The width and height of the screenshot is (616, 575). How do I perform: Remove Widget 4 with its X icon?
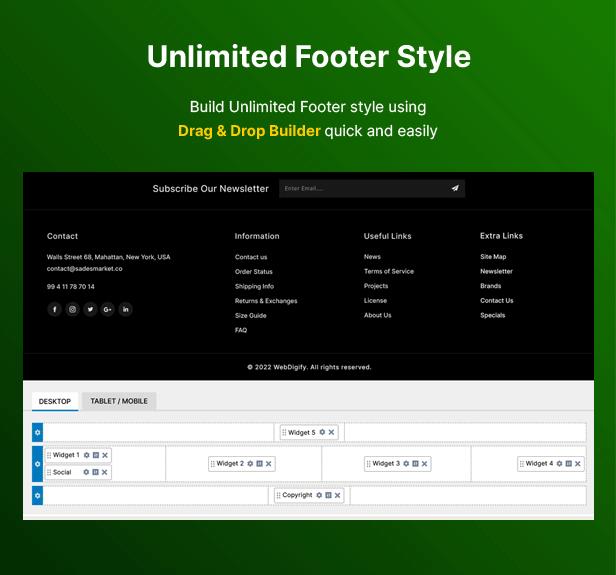(578, 463)
